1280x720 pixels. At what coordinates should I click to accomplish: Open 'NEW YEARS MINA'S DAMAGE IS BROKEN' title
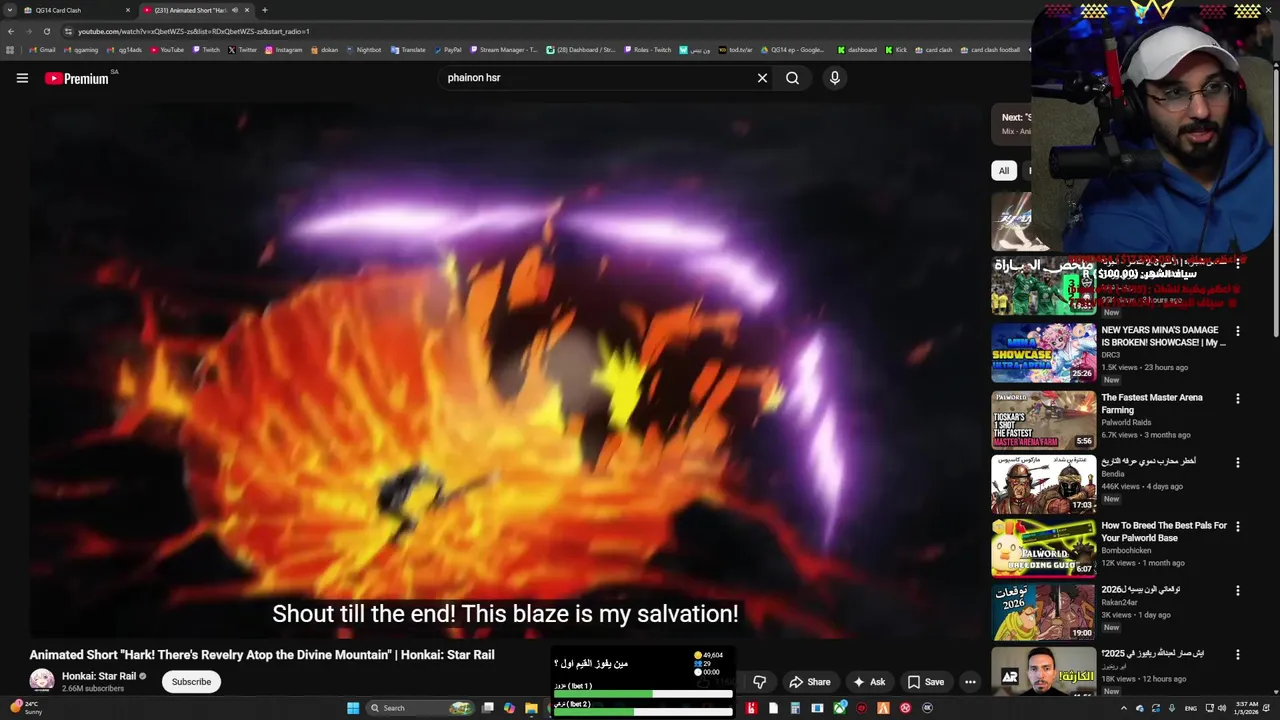click(x=1163, y=336)
